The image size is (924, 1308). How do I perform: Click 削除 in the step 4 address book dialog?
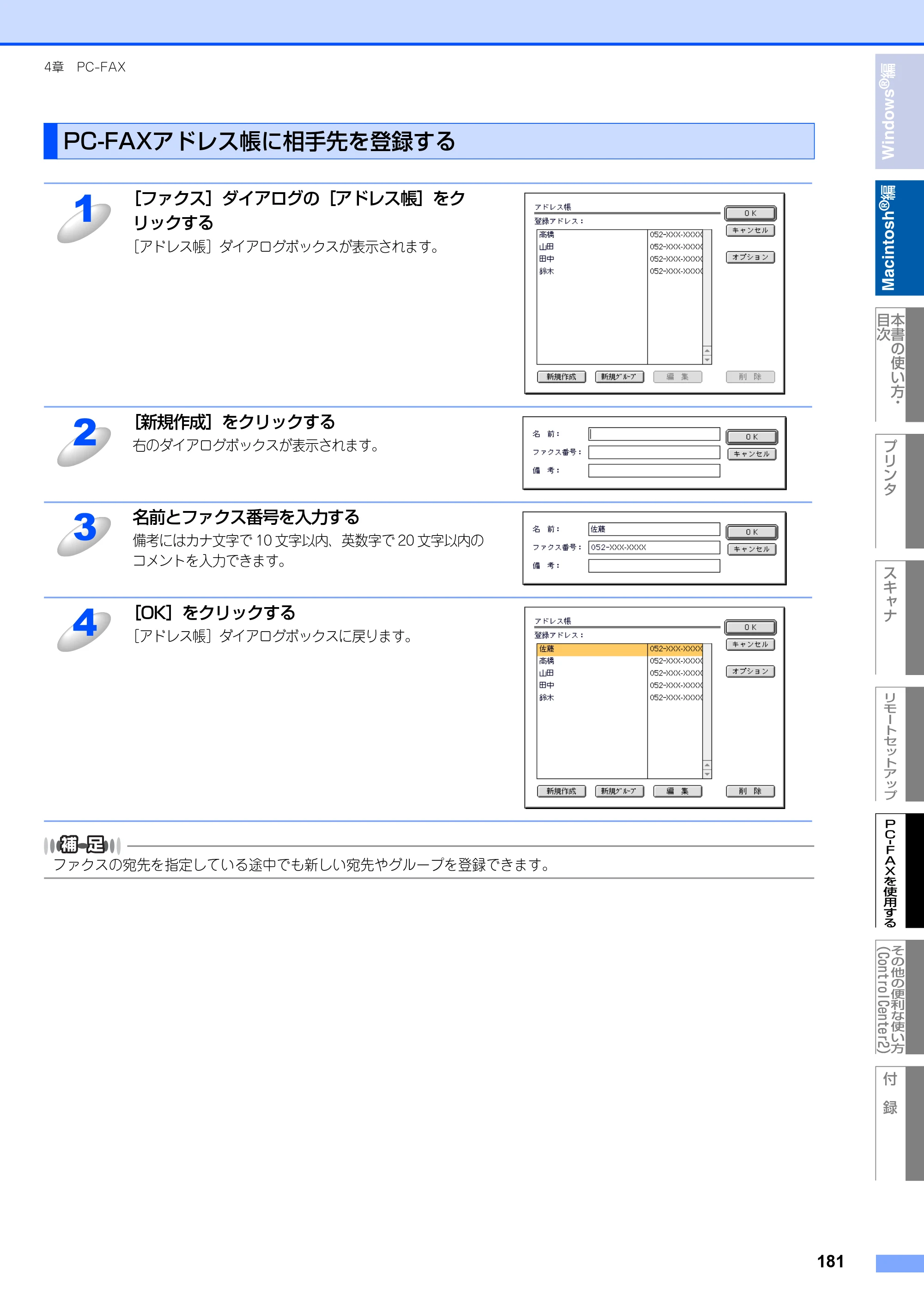point(750,791)
